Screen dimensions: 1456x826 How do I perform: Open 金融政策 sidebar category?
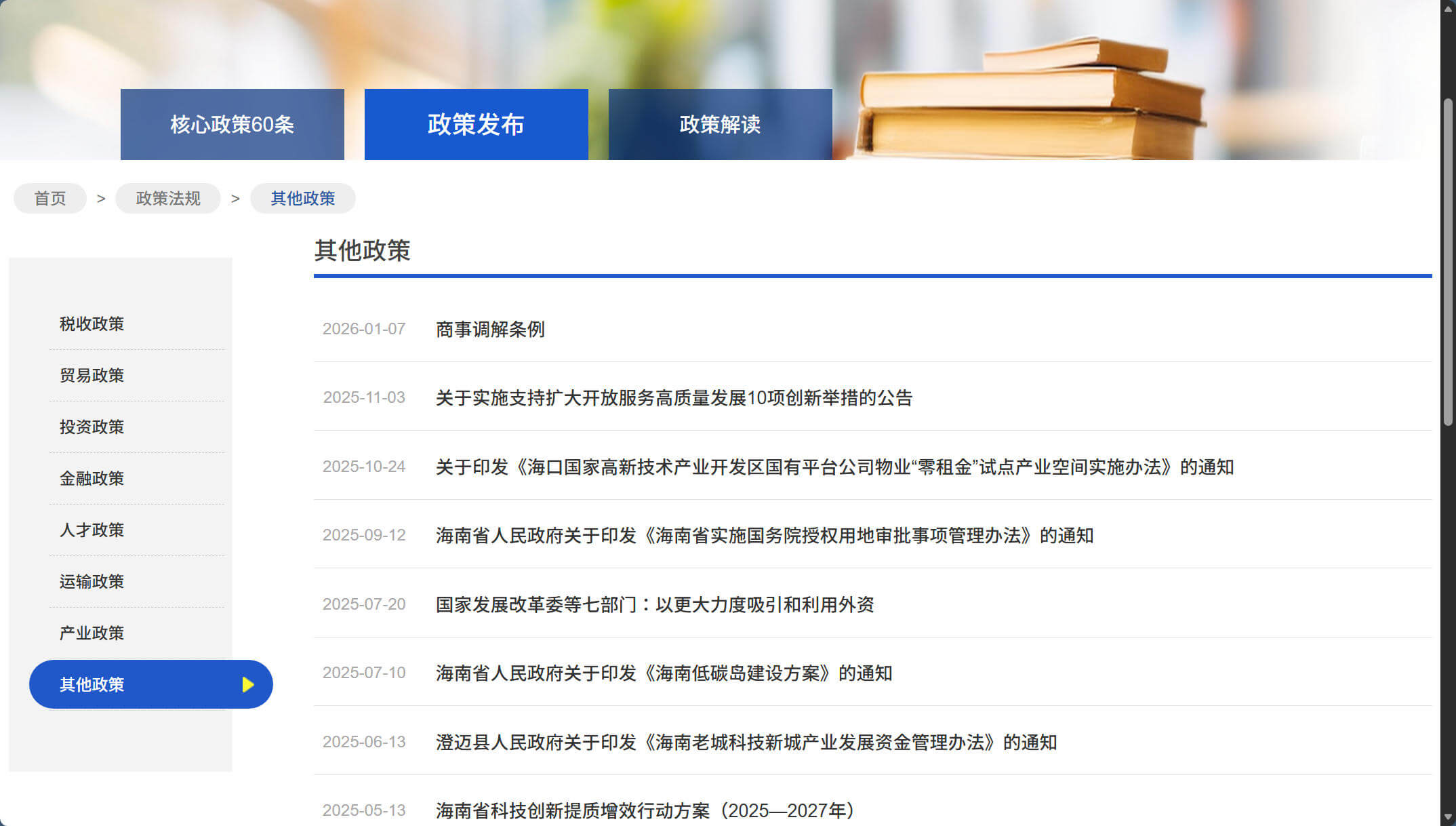point(92,479)
